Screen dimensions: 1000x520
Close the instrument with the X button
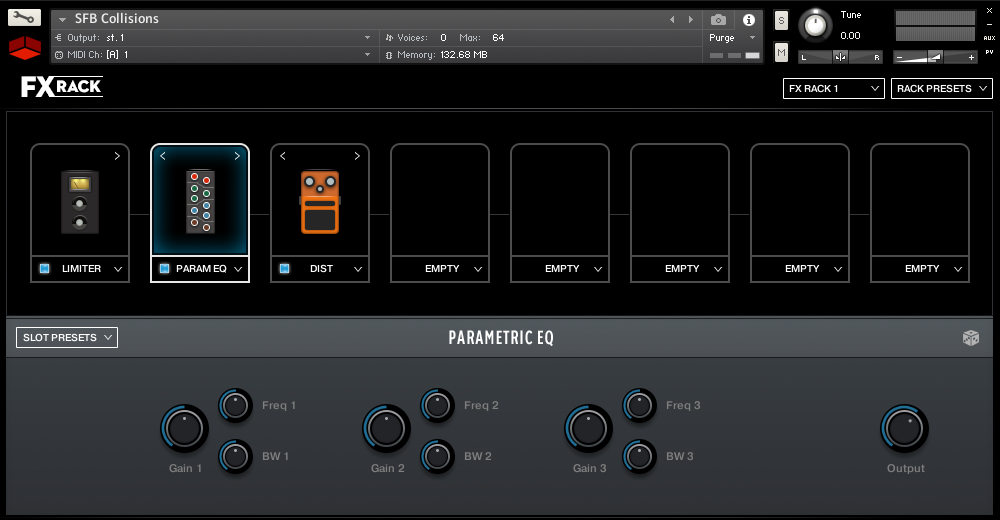click(x=989, y=11)
